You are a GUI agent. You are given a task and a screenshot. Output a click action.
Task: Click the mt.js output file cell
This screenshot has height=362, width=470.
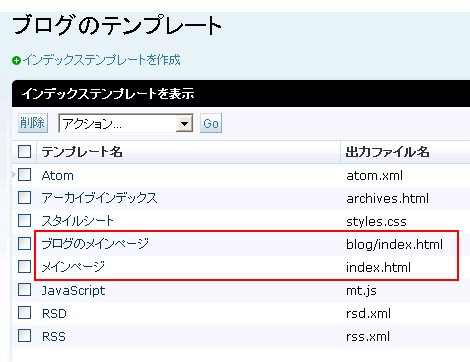(361, 291)
